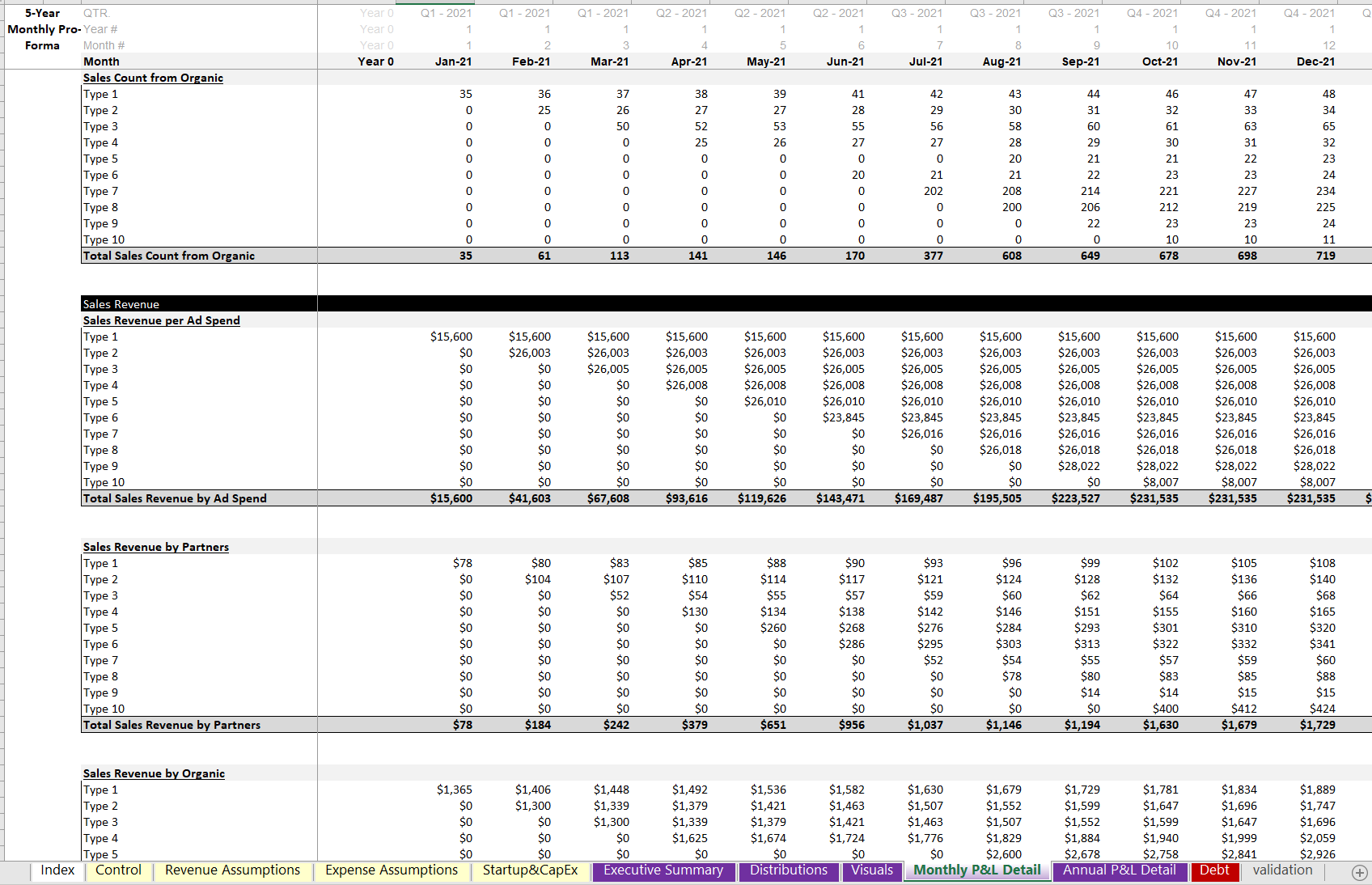This screenshot has width=1372, height=885.
Task: Click Type 9 ad spend $28,022 in Sep-21
Action: pos(1078,466)
